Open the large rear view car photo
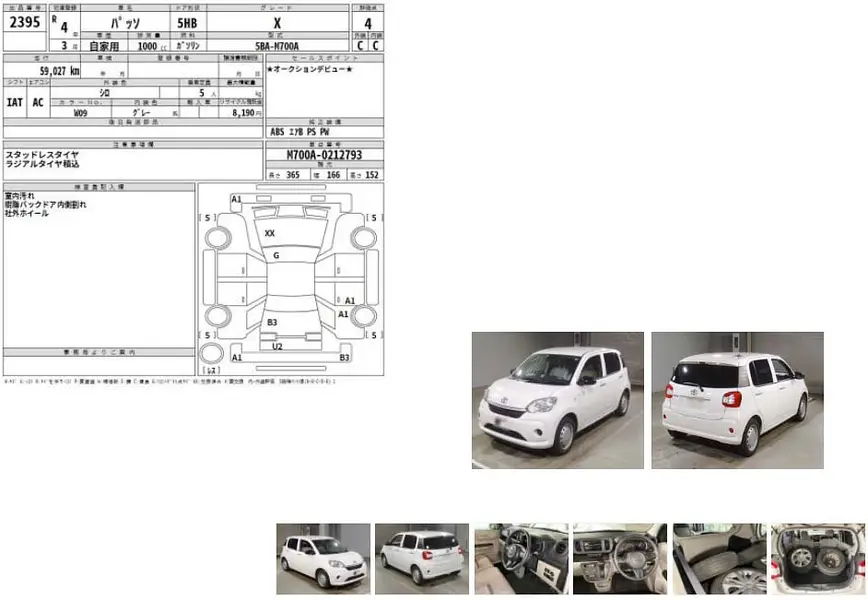868x600 pixels. click(x=737, y=400)
